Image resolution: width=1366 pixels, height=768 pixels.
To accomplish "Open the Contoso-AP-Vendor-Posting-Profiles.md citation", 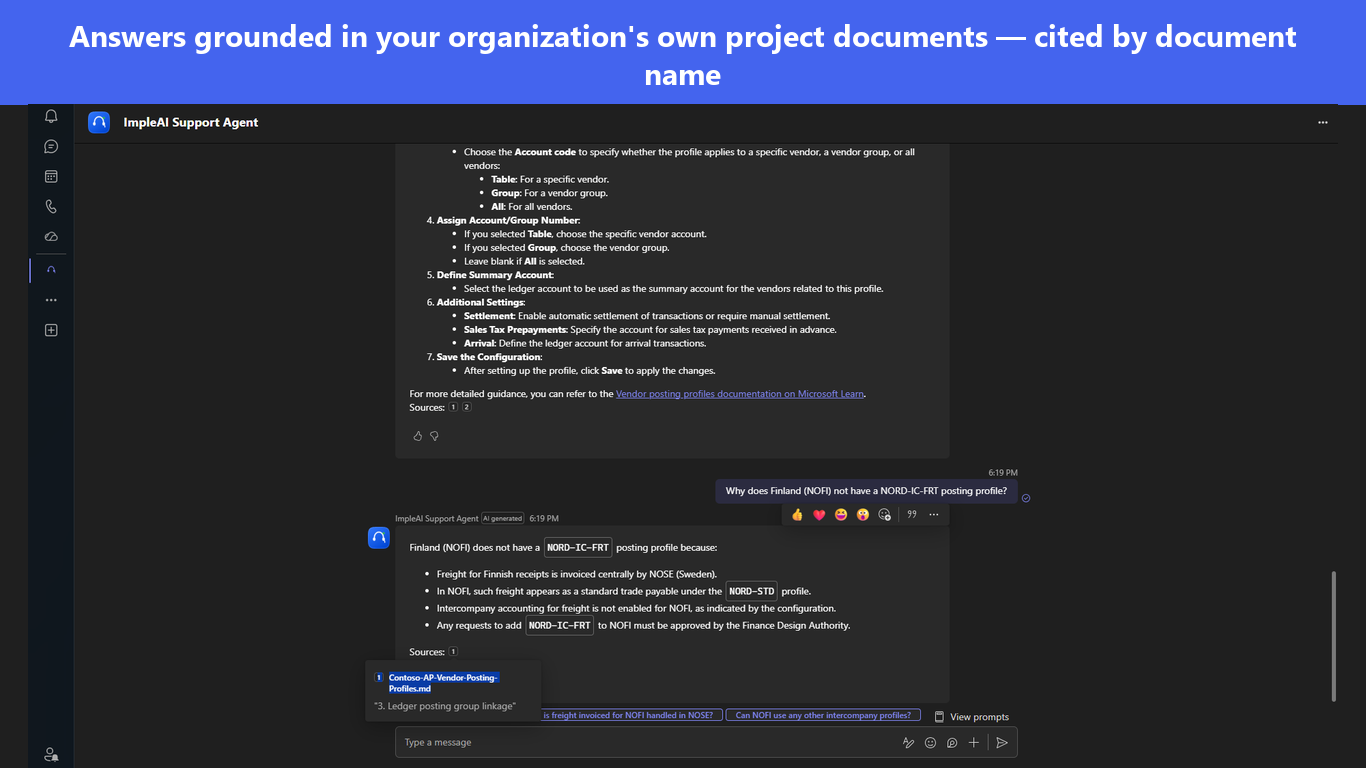I will pyautogui.click(x=443, y=683).
